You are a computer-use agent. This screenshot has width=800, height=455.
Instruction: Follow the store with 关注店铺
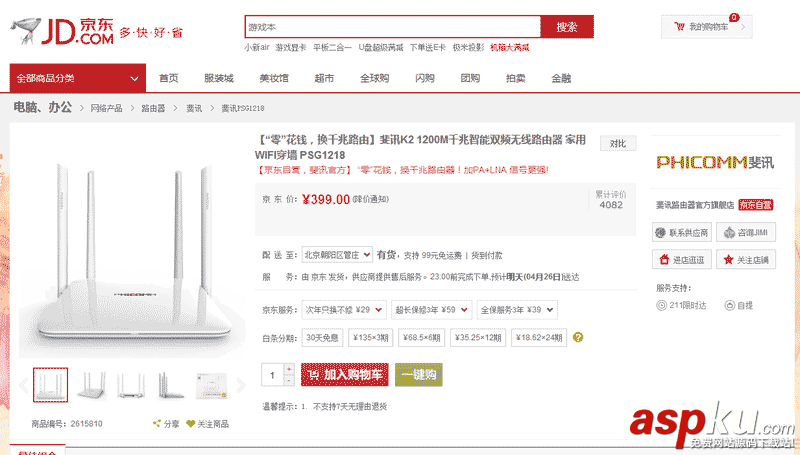745,260
